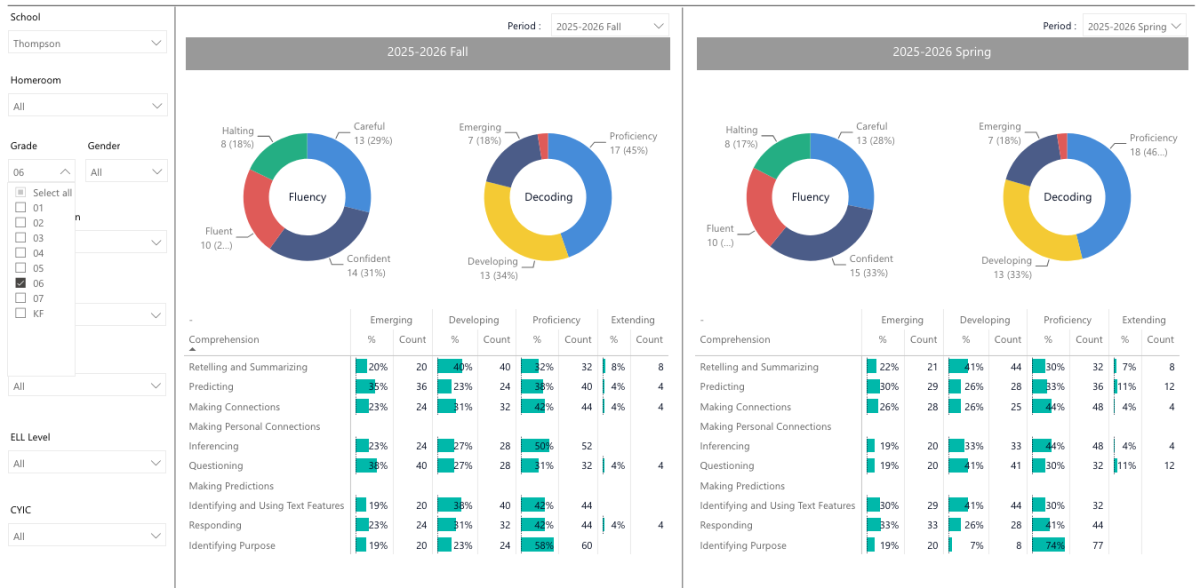Screen dimensions: 1200x588
Task: Open the Gender dropdown
Action: click(127, 172)
